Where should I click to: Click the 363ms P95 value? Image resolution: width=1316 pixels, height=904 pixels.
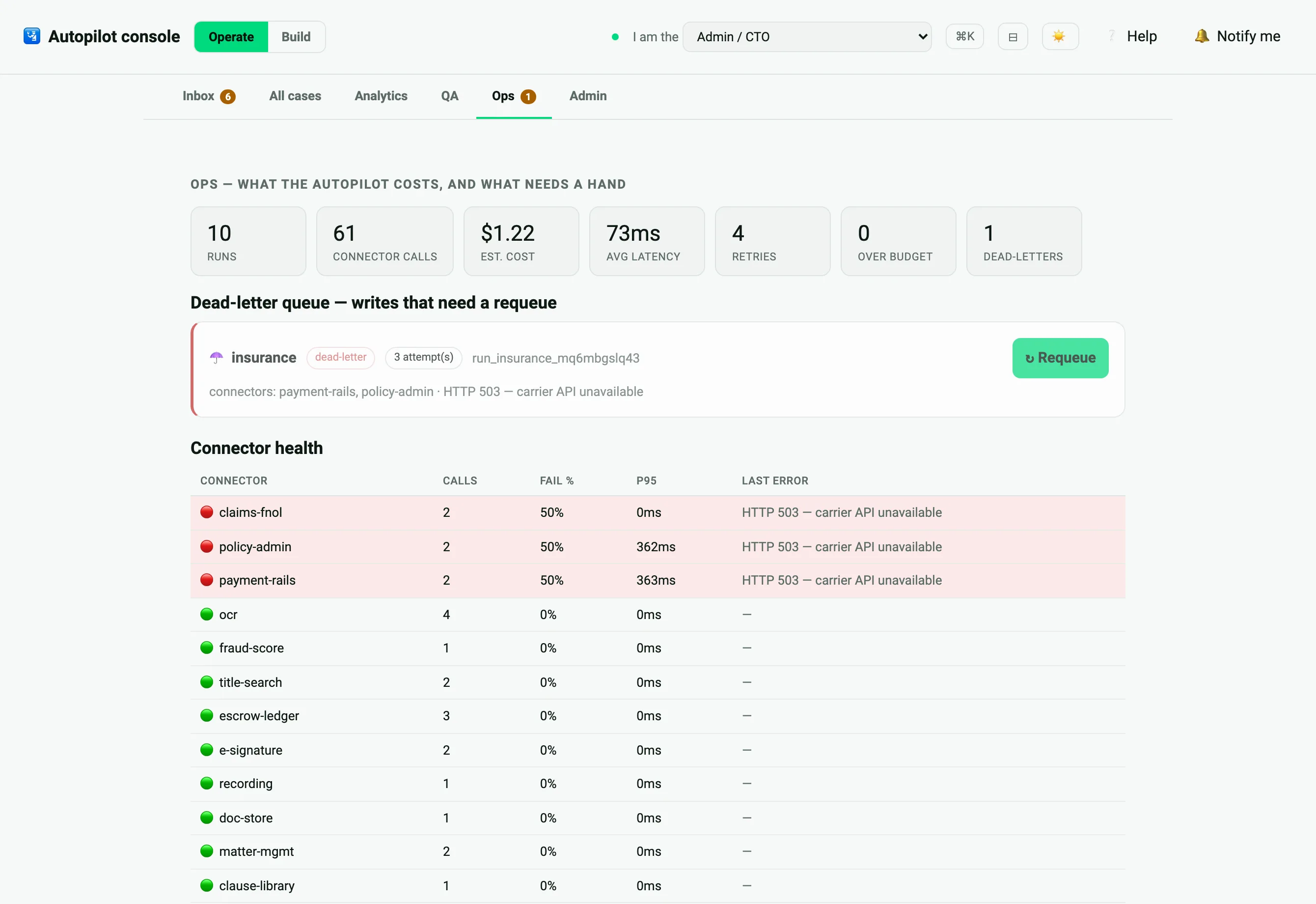pyautogui.click(x=656, y=580)
